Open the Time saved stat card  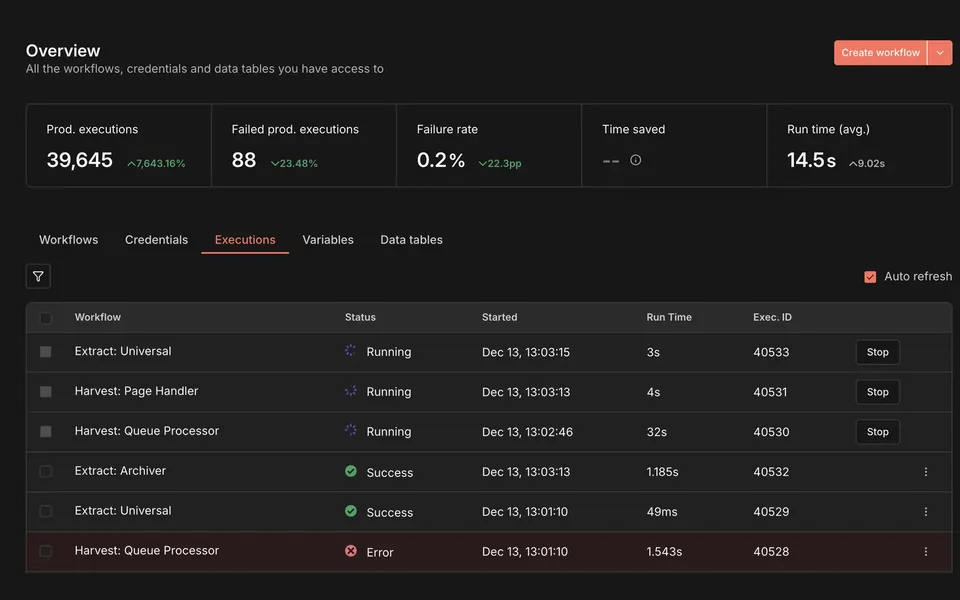coord(673,145)
